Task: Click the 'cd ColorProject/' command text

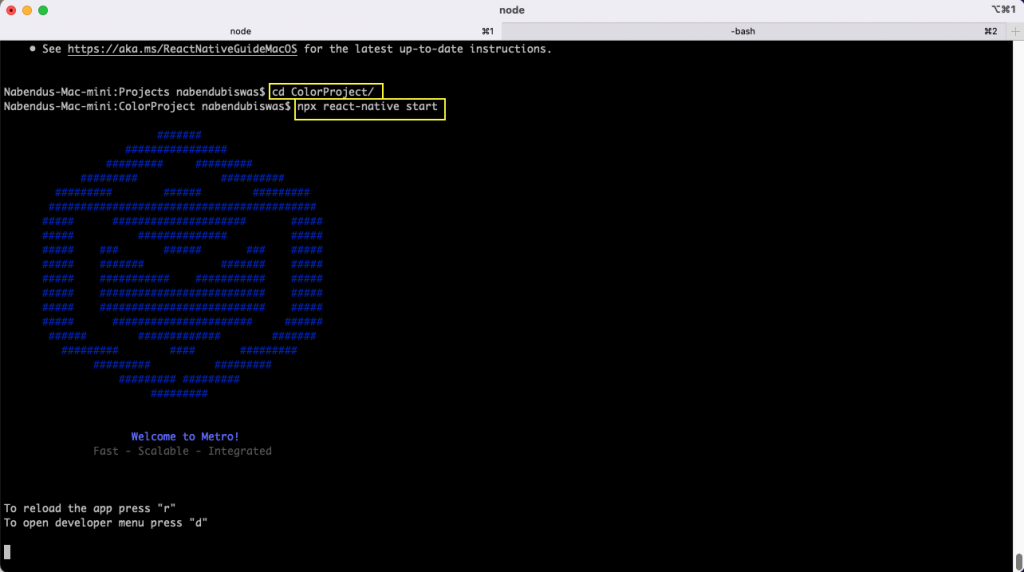Action: click(x=323, y=92)
